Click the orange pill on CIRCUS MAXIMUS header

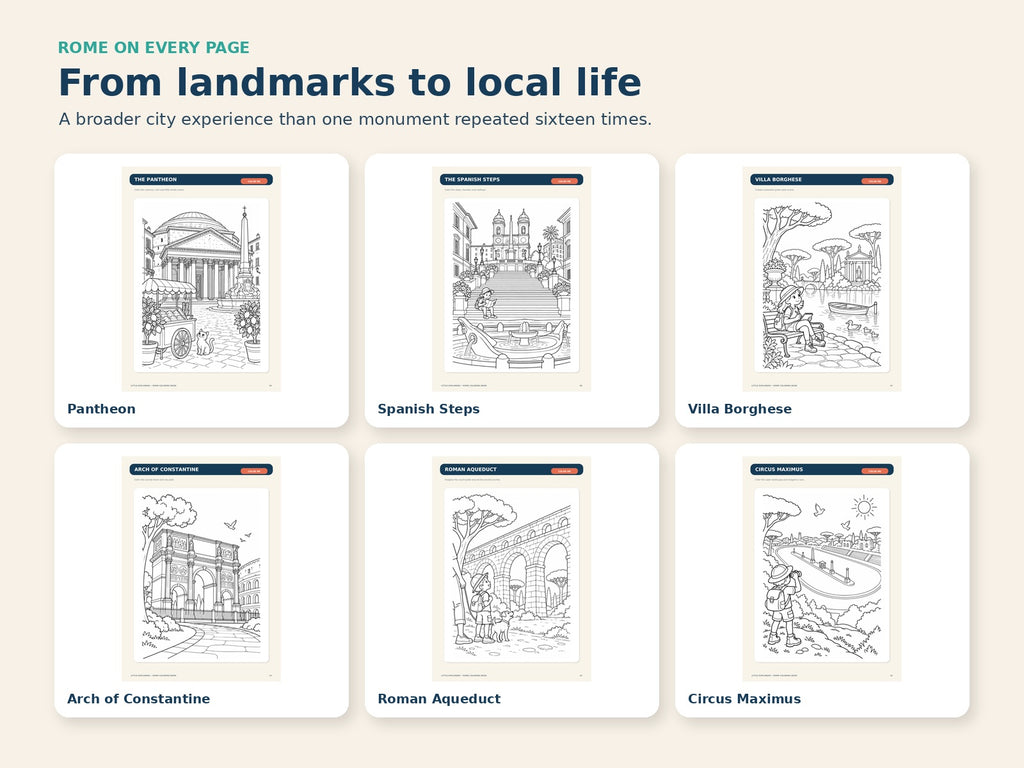tap(874, 471)
